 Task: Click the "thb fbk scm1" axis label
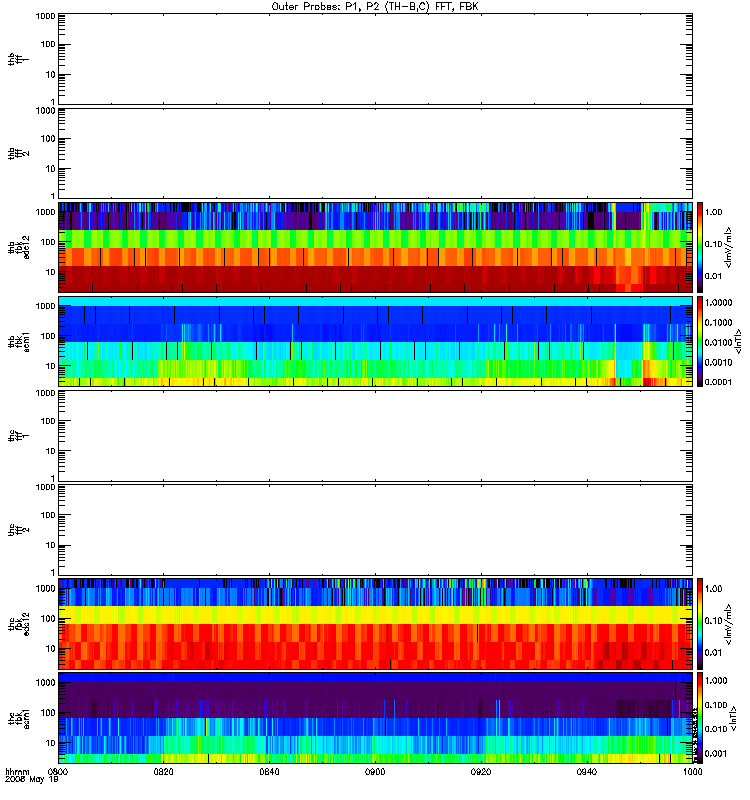(x=18, y=341)
